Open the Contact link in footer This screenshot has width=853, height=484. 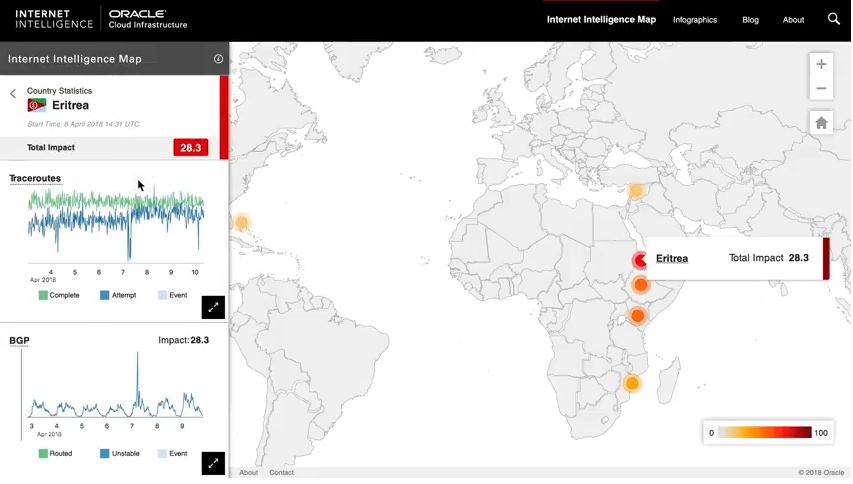281,473
